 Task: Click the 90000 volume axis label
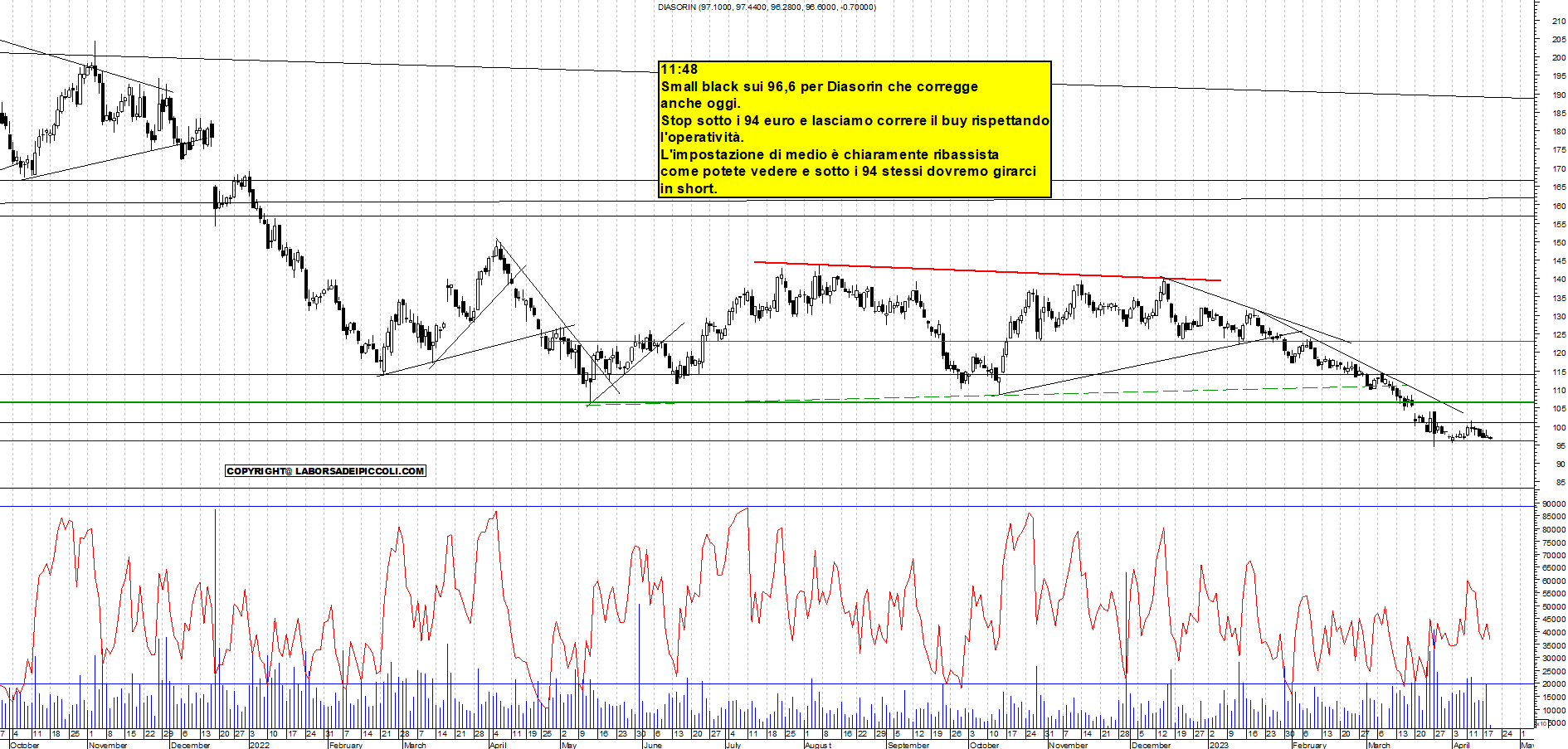[x=1554, y=503]
